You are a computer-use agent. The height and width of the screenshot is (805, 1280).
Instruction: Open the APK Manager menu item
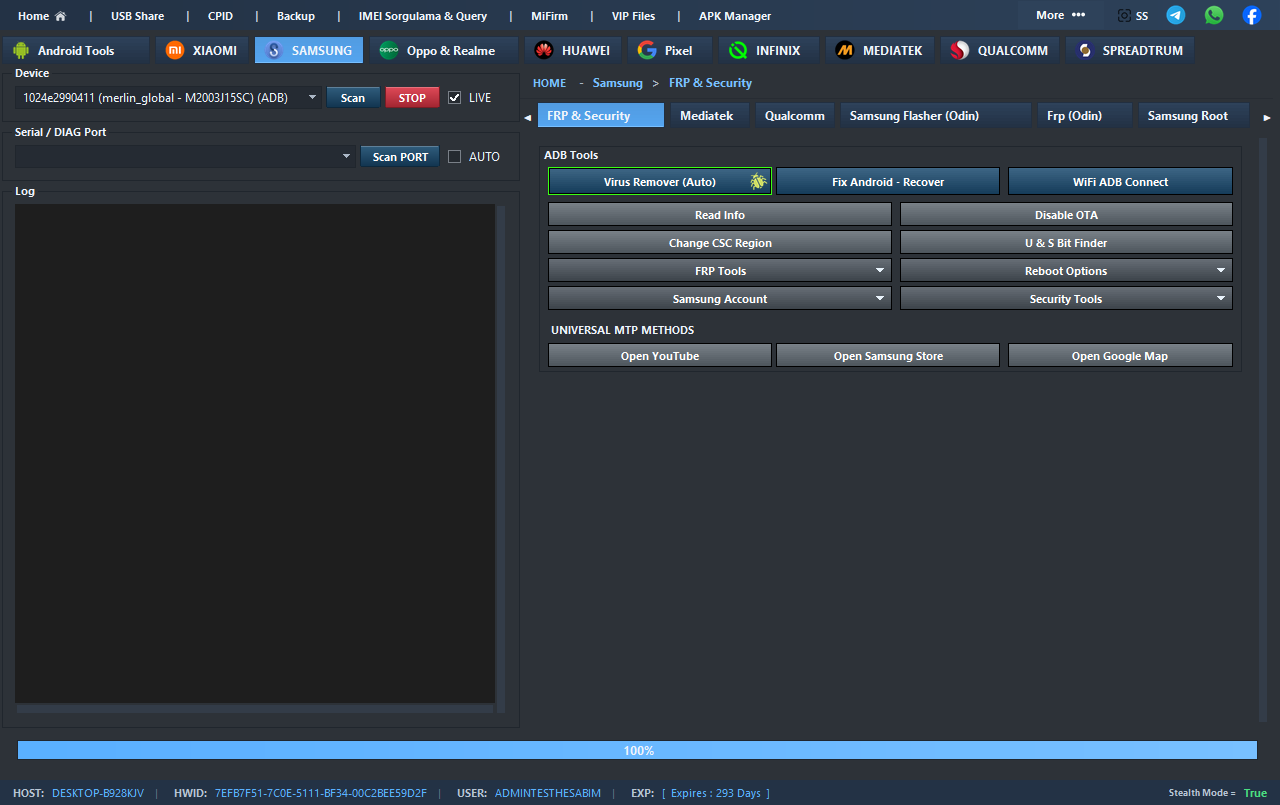coord(735,16)
